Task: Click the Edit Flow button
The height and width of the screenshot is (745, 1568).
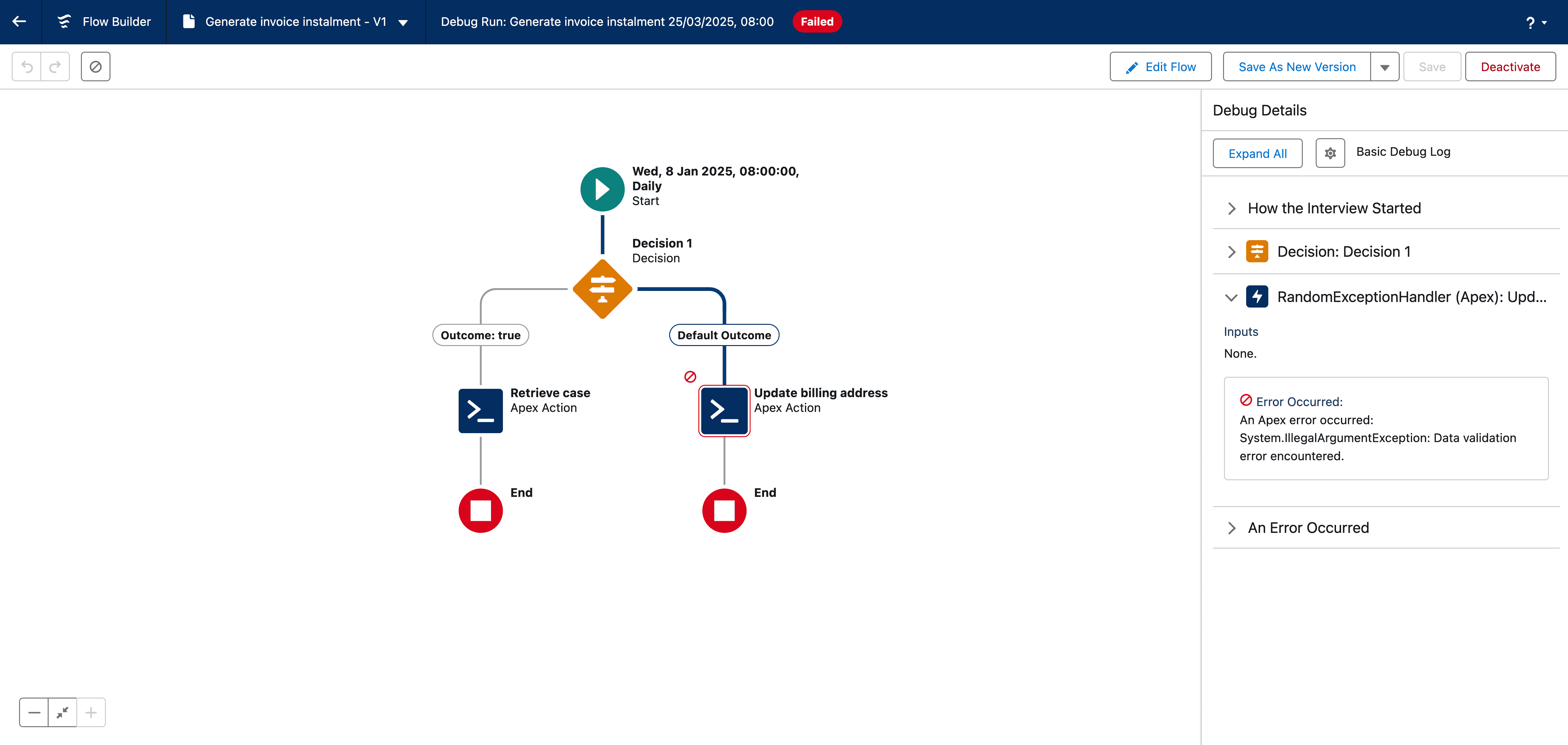Action: pos(1160,67)
